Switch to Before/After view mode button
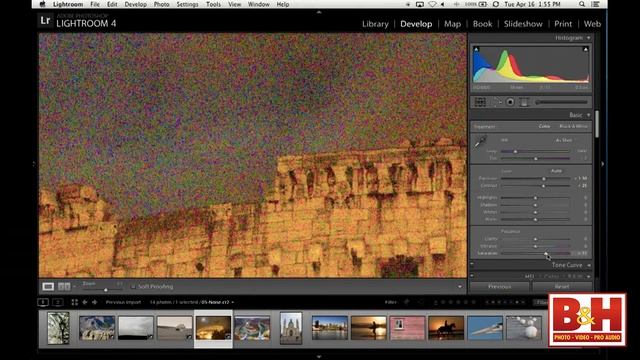Image resolution: width=640 pixels, height=360 pixels. pyautogui.click(x=64, y=287)
